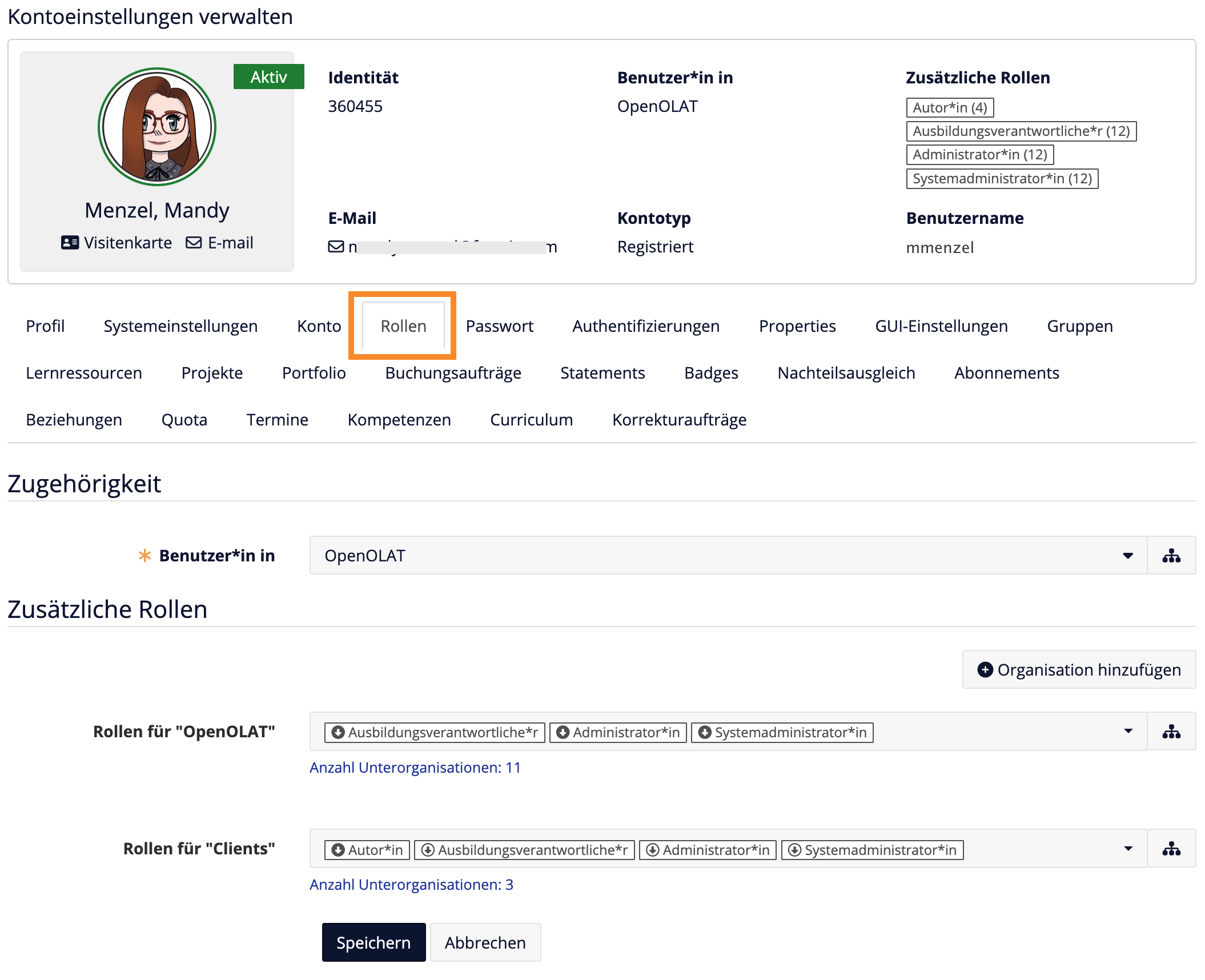1205x980 pixels.
Task: Click the identity number 360455
Action: pos(355,106)
